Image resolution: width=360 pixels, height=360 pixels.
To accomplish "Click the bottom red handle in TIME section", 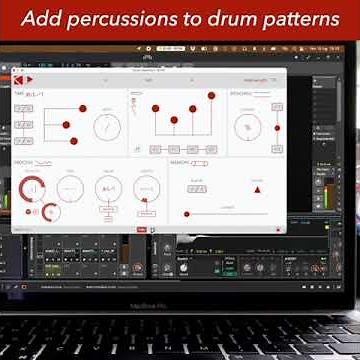I will (74, 141).
